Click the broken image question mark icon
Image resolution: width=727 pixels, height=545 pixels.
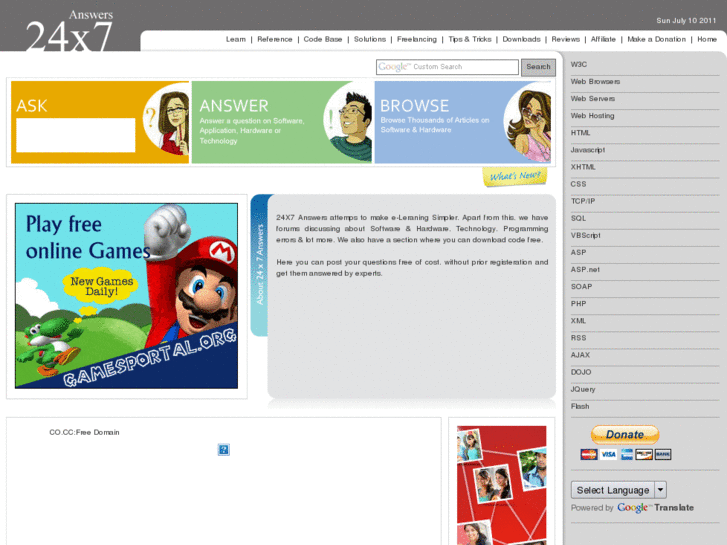point(223,449)
